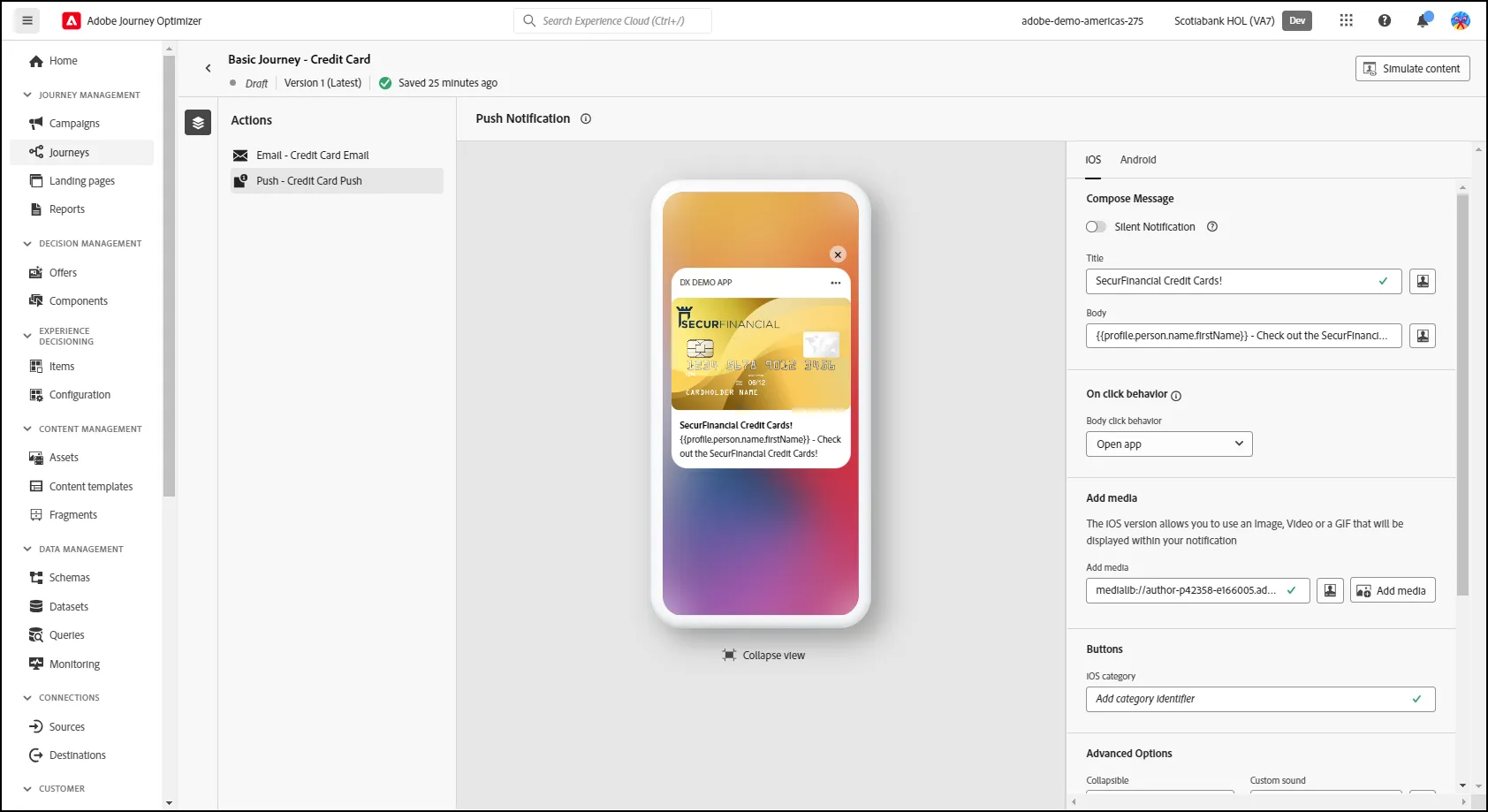The image size is (1488, 812).
Task: Open the Body click behavior dropdown
Action: pos(1169,444)
